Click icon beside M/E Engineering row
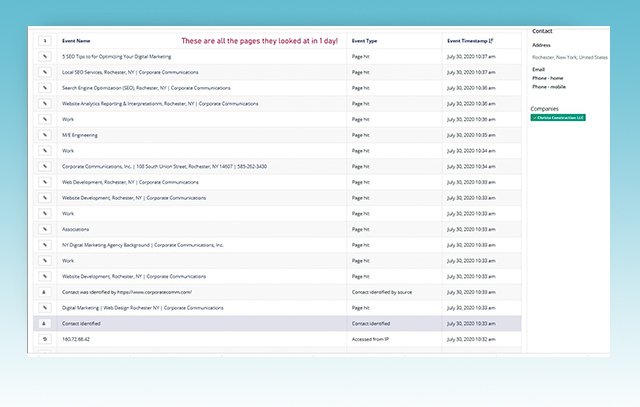Viewport: 640px width, 407px height. coord(45,135)
